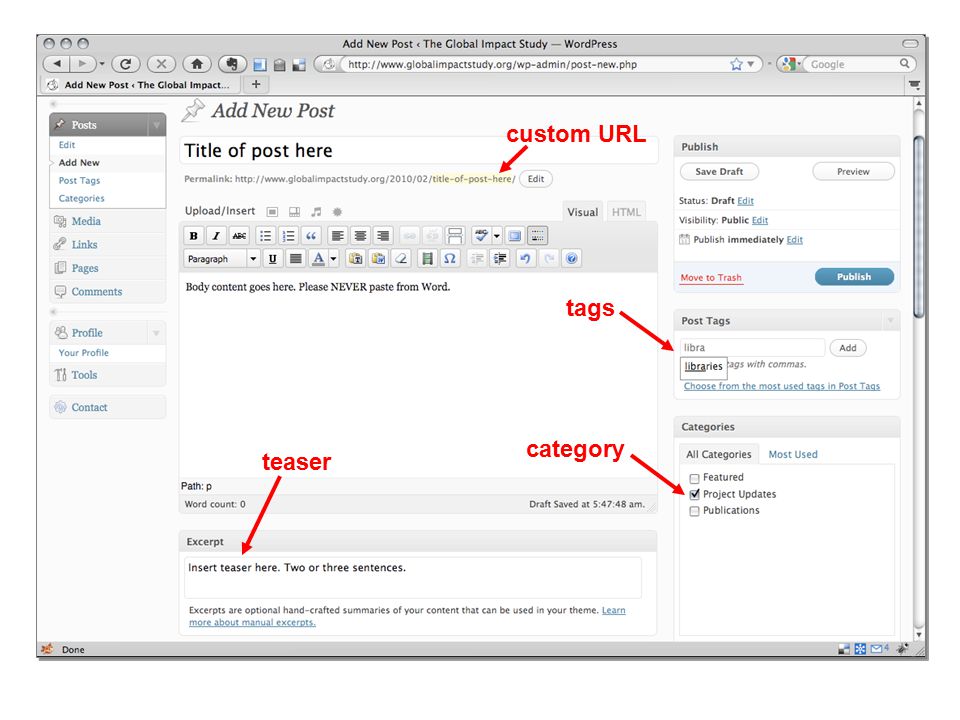The image size is (960, 720).
Task: Collapse the Profile menu with its arrow
Action: (156, 333)
